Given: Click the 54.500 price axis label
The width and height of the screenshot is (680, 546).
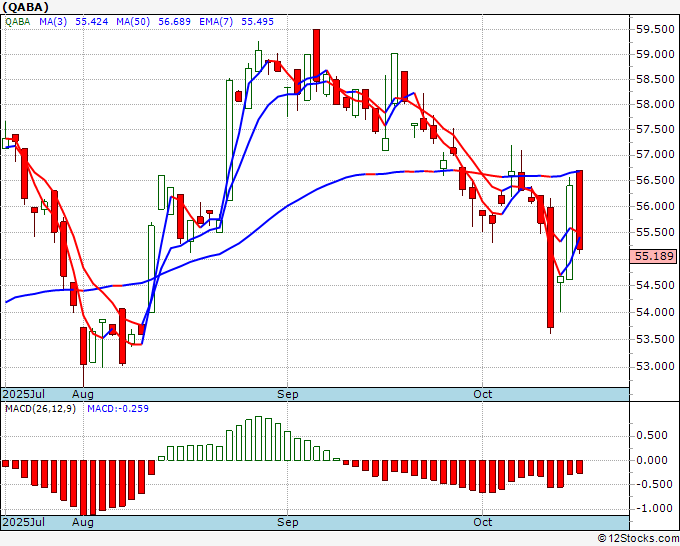Looking at the screenshot, I should click(655, 285).
